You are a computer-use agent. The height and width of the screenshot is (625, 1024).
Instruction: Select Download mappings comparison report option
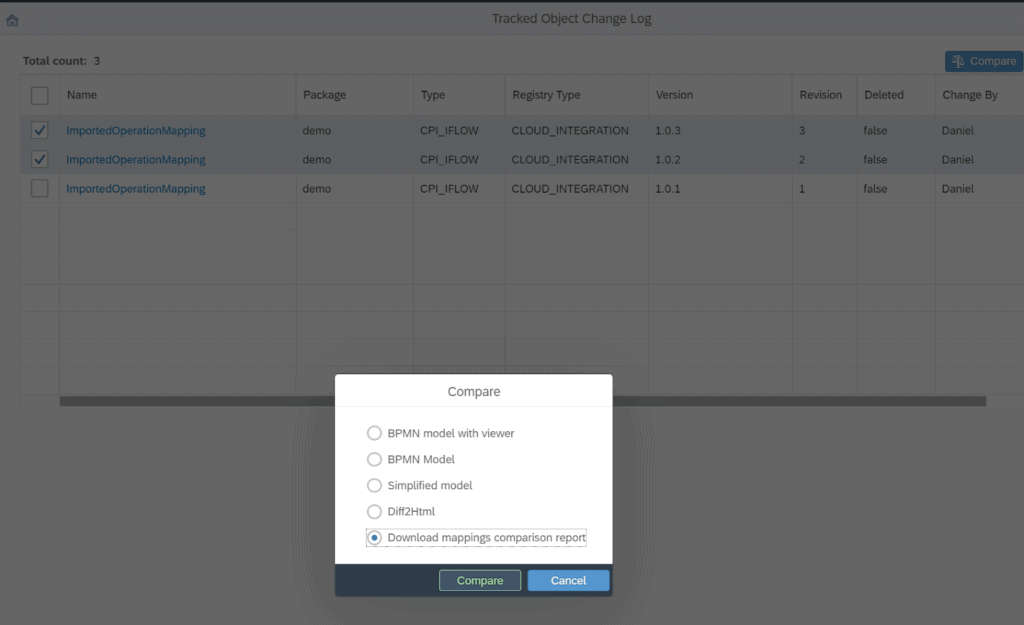pyautogui.click(x=374, y=537)
